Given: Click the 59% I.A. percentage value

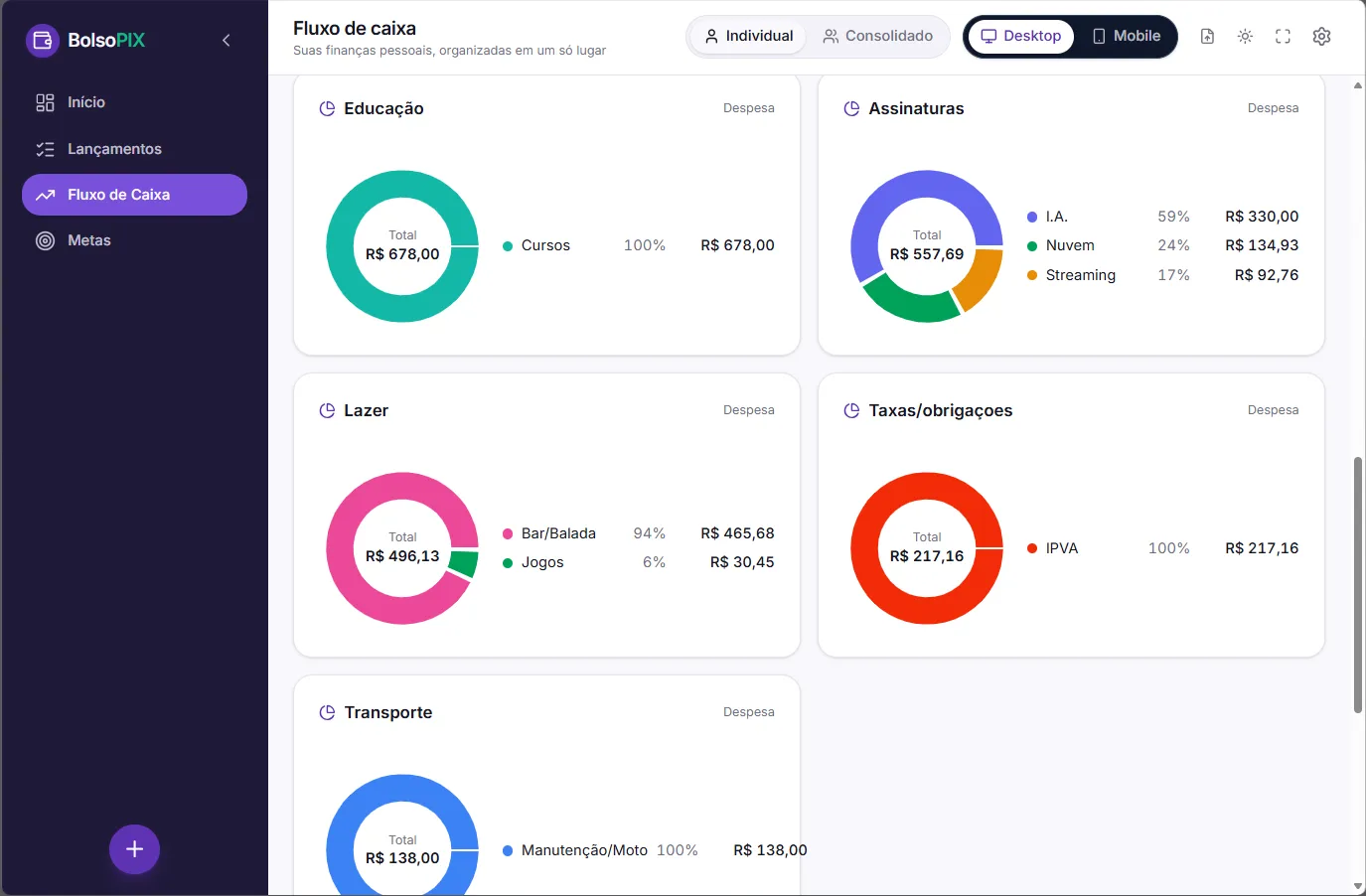Looking at the screenshot, I should coord(1173,217).
